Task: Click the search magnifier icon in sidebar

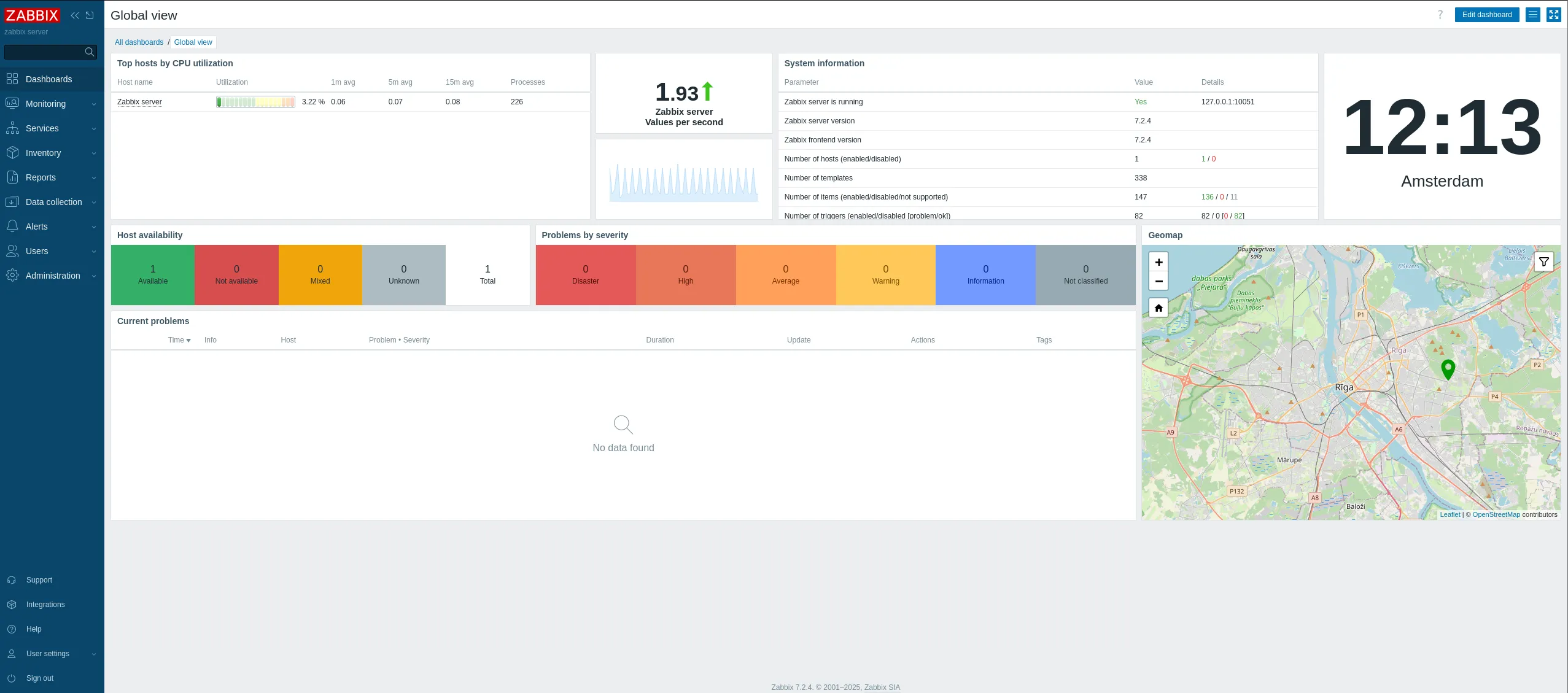Action: coord(90,52)
